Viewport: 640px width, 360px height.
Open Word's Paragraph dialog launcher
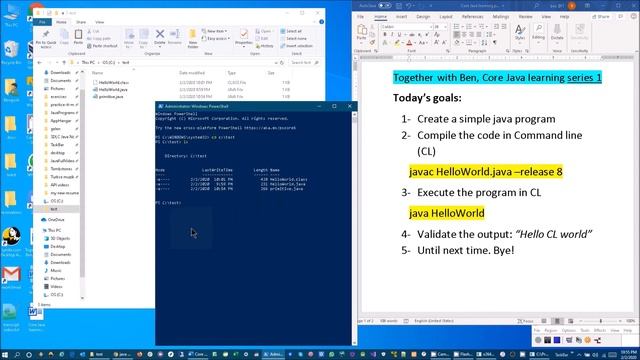tap(507, 51)
